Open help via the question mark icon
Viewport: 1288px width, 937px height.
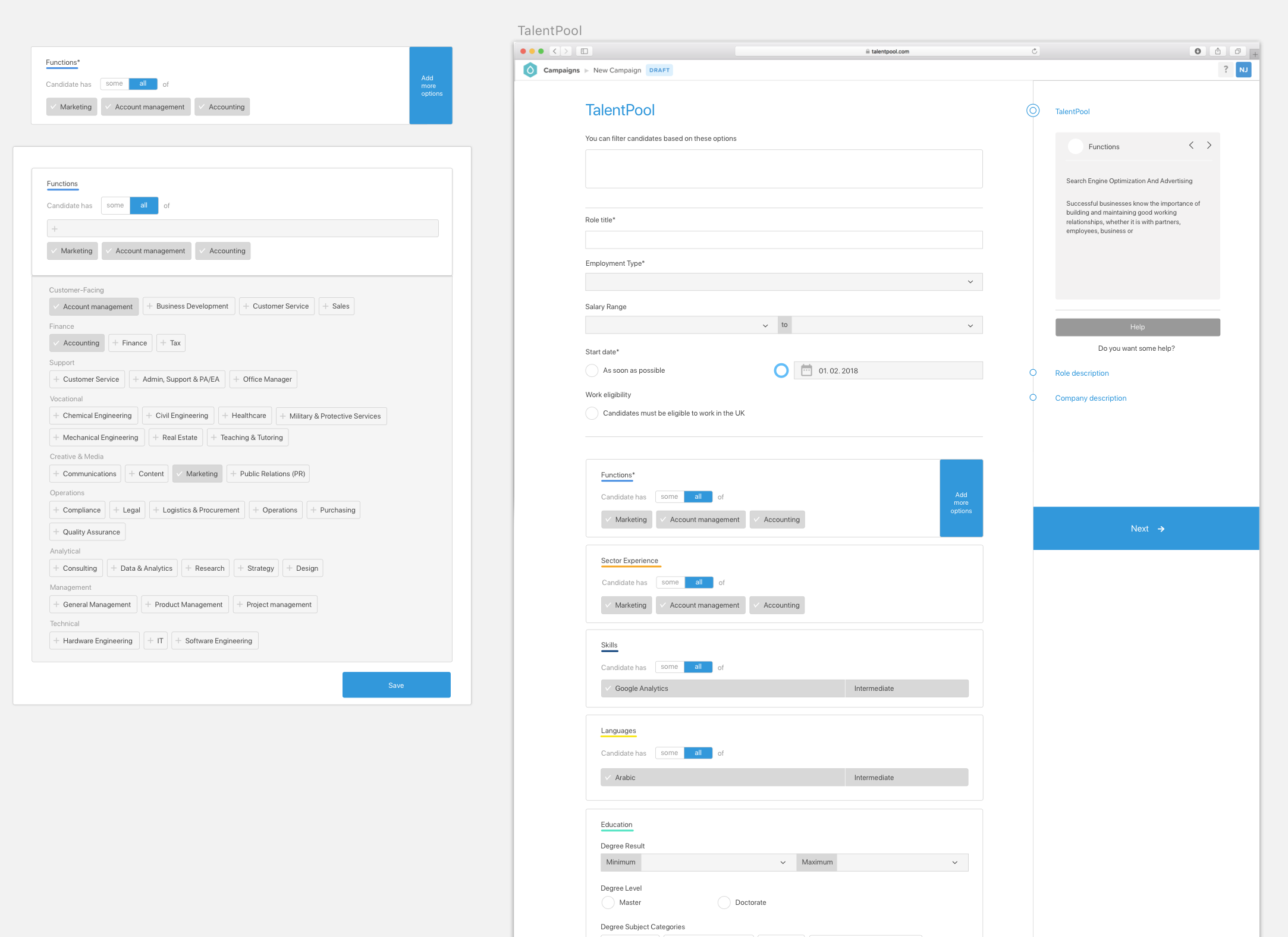[1226, 70]
